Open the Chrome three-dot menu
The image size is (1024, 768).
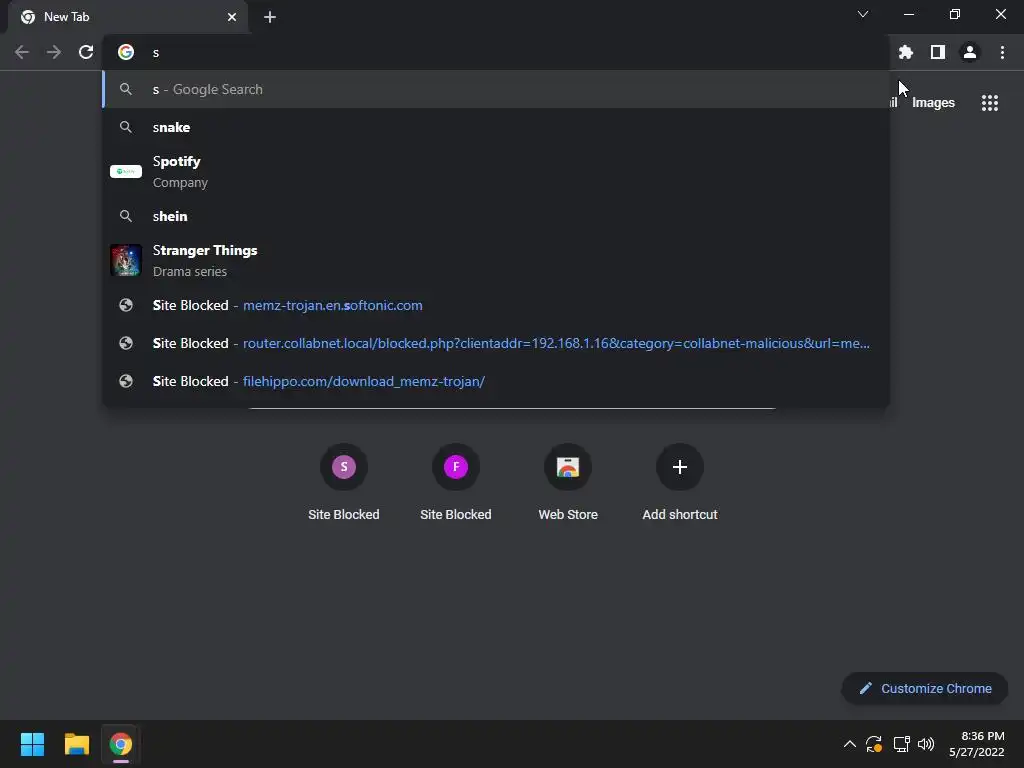[x=1002, y=52]
